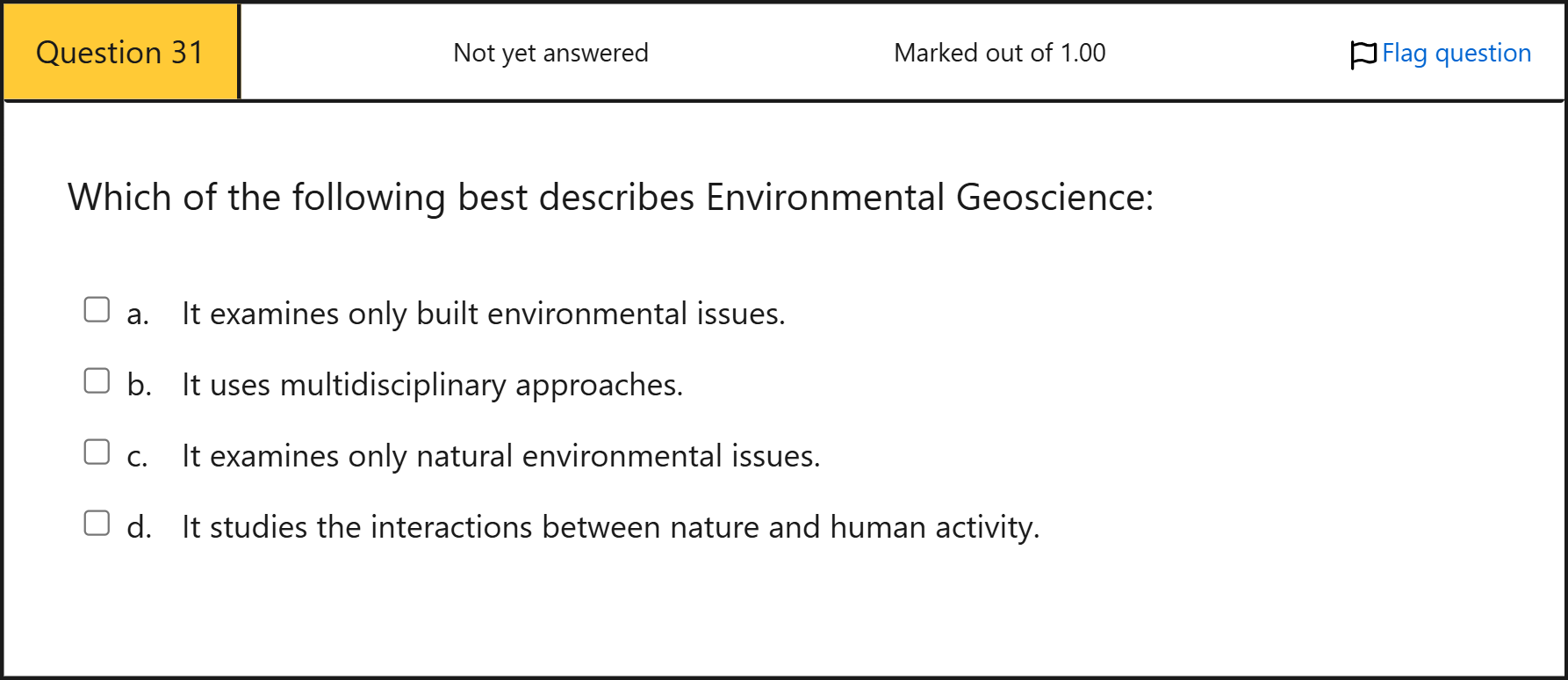This screenshot has height=680, width=1568.
Task: Click the yellow Question 31 badge
Action: point(120,53)
